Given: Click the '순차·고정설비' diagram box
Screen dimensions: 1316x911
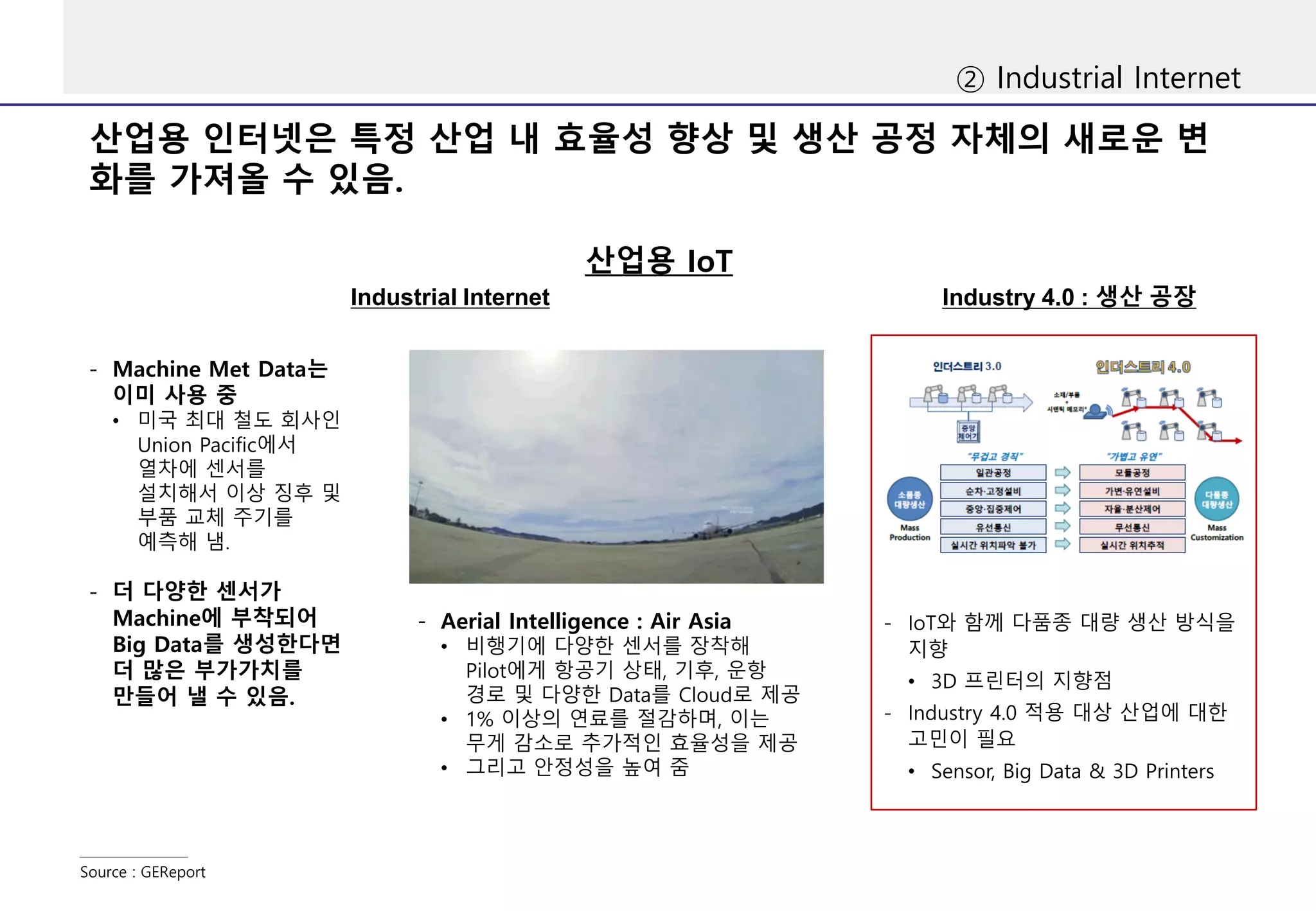Looking at the screenshot, I should click(993, 491).
